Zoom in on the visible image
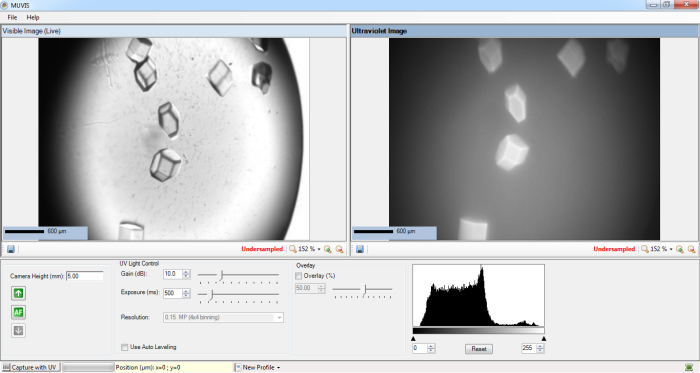This screenshot has width=700, height=373. [x=328, y=249]
